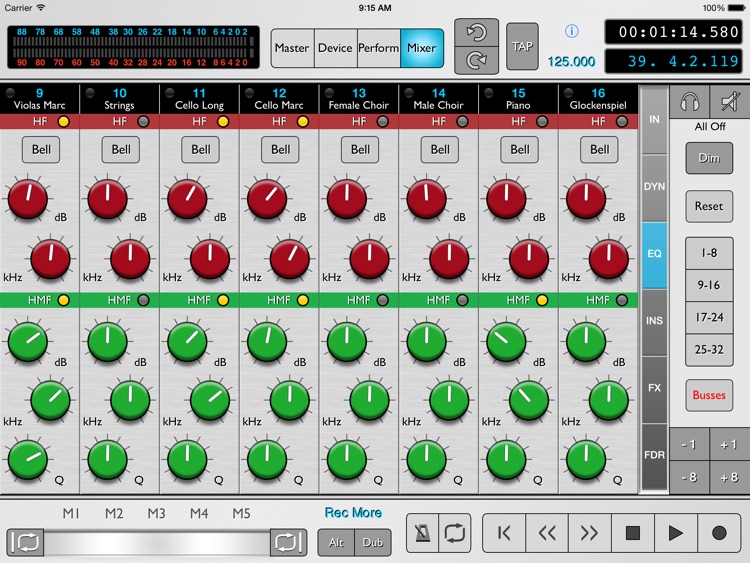Disable the HMF band on Violas Marc channel
750x563 pixels.
pos(64,300)
